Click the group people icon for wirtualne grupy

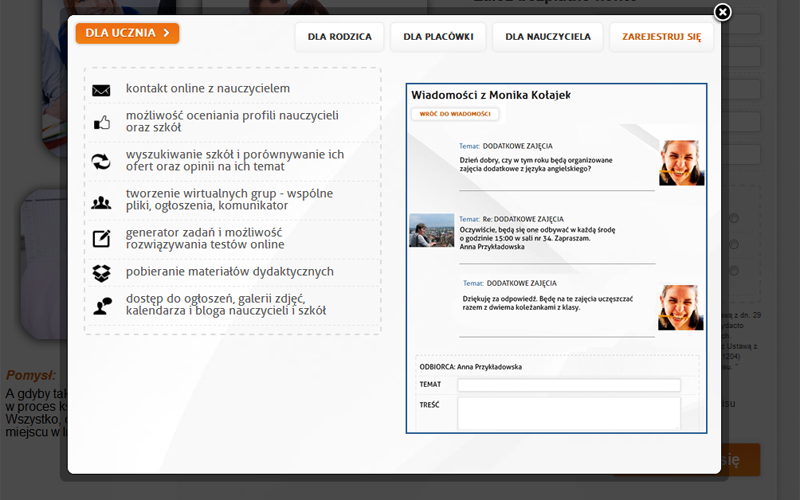[x=101, y=203]
